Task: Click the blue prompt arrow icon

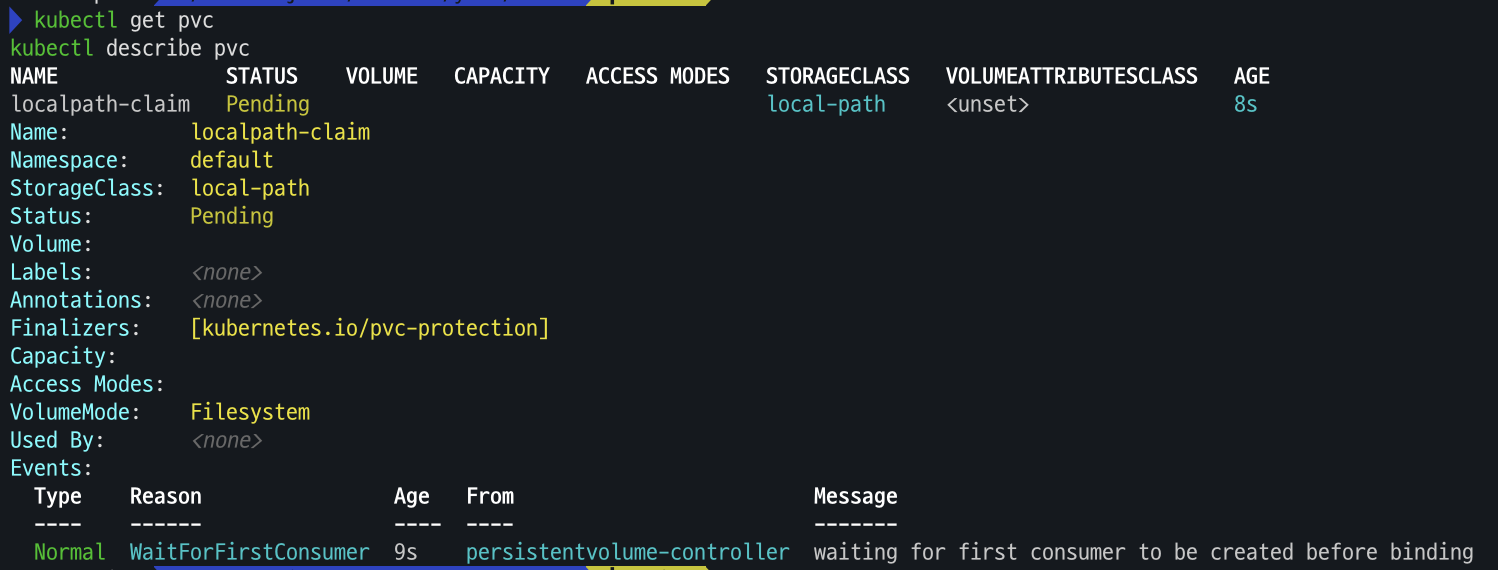Action: pyautogui.click(x=16, y=20)
